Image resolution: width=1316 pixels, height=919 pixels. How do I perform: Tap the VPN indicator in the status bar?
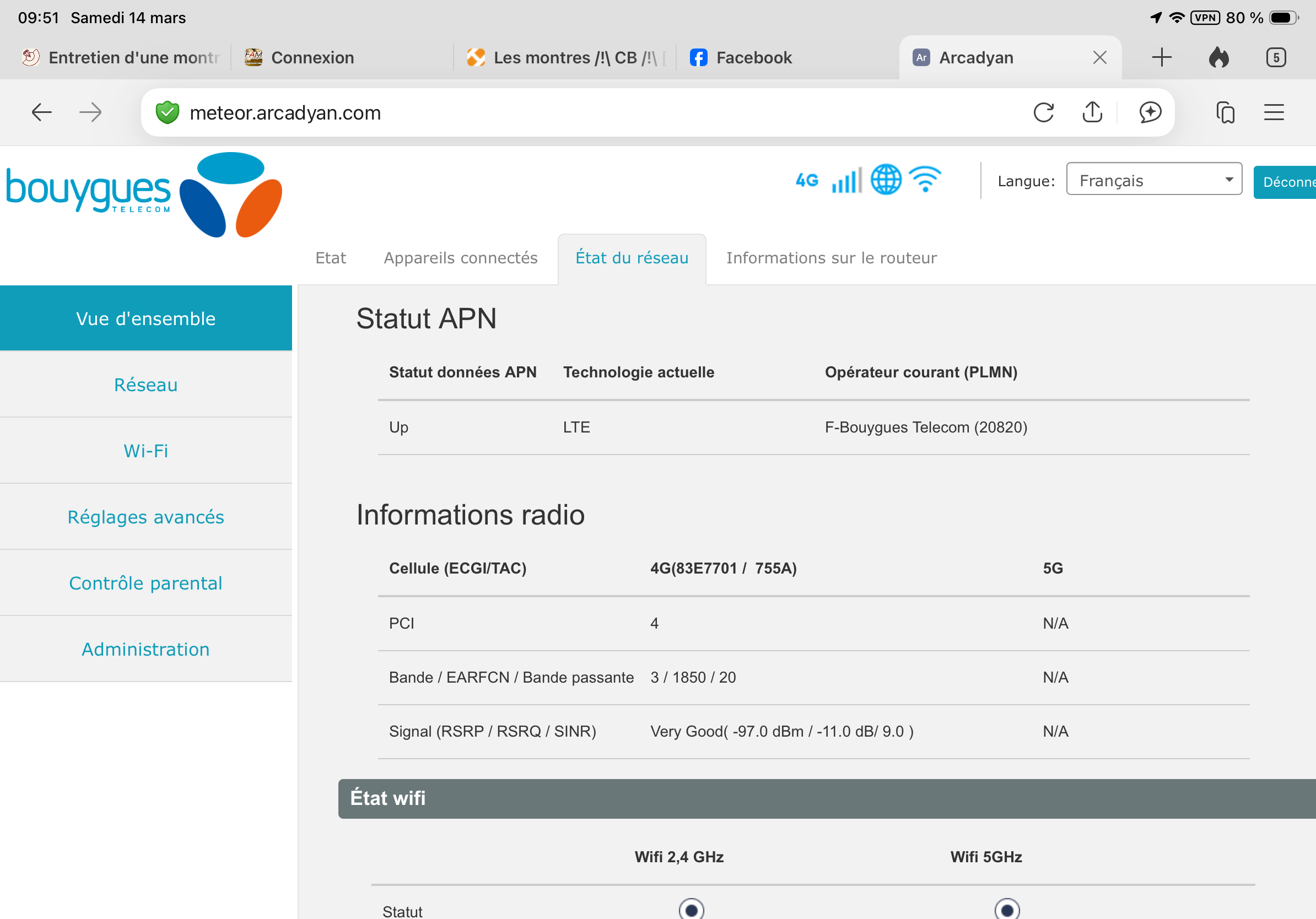click(x=1205, y=18)
